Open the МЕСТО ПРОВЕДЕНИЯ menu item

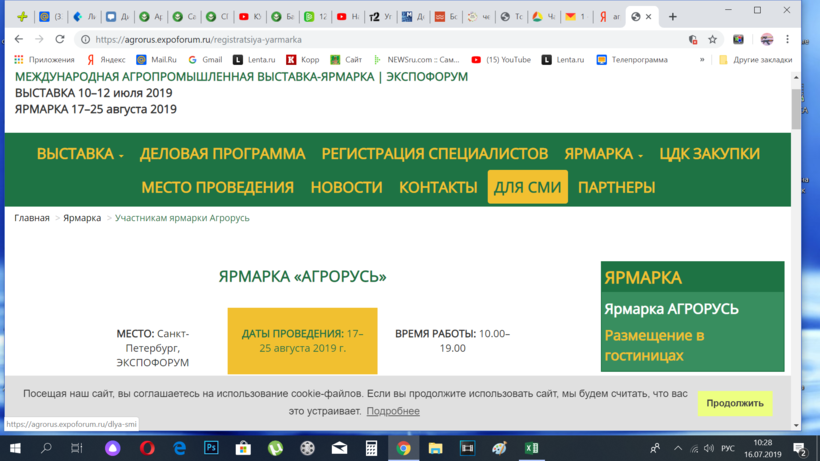[218, 187]
